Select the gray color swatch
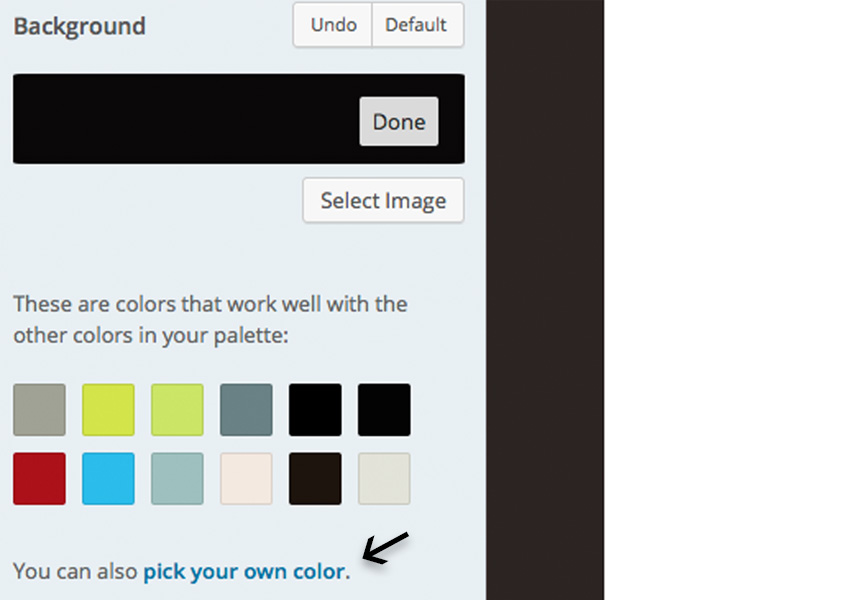The image size is (850, 600). (38, 409)
